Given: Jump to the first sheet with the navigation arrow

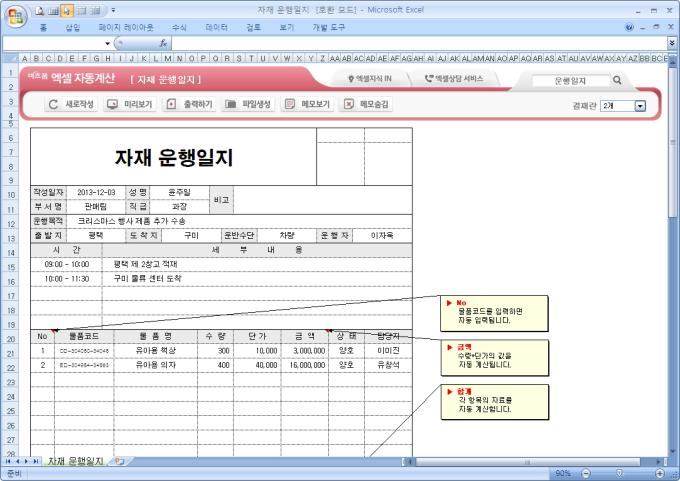Looking at the screenshot, I should pos(7,461).
